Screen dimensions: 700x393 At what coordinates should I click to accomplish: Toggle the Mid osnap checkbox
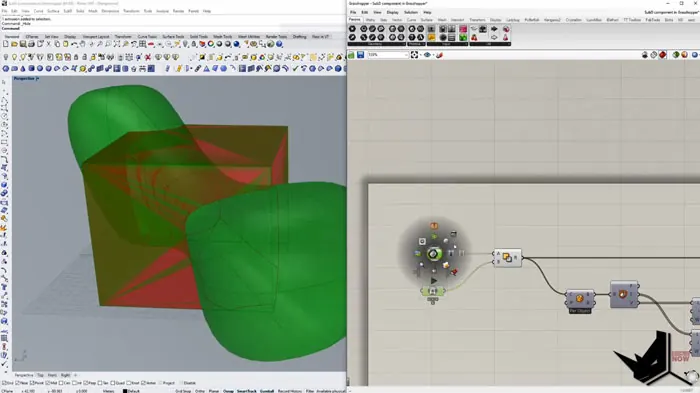[x=48, y=383]
